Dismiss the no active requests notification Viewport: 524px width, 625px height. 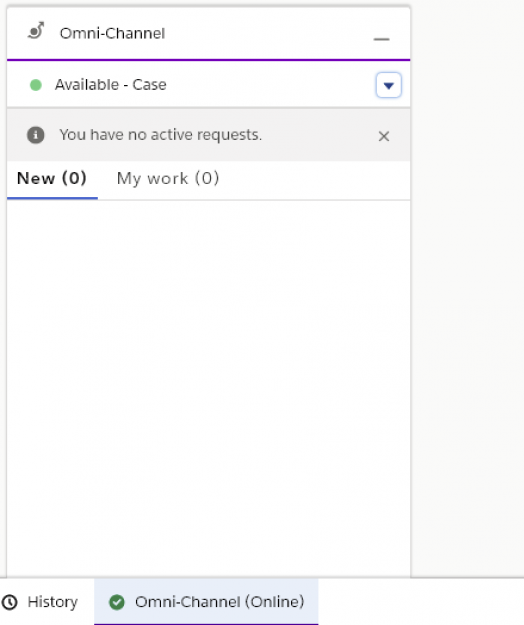click(x=384, y=136)
